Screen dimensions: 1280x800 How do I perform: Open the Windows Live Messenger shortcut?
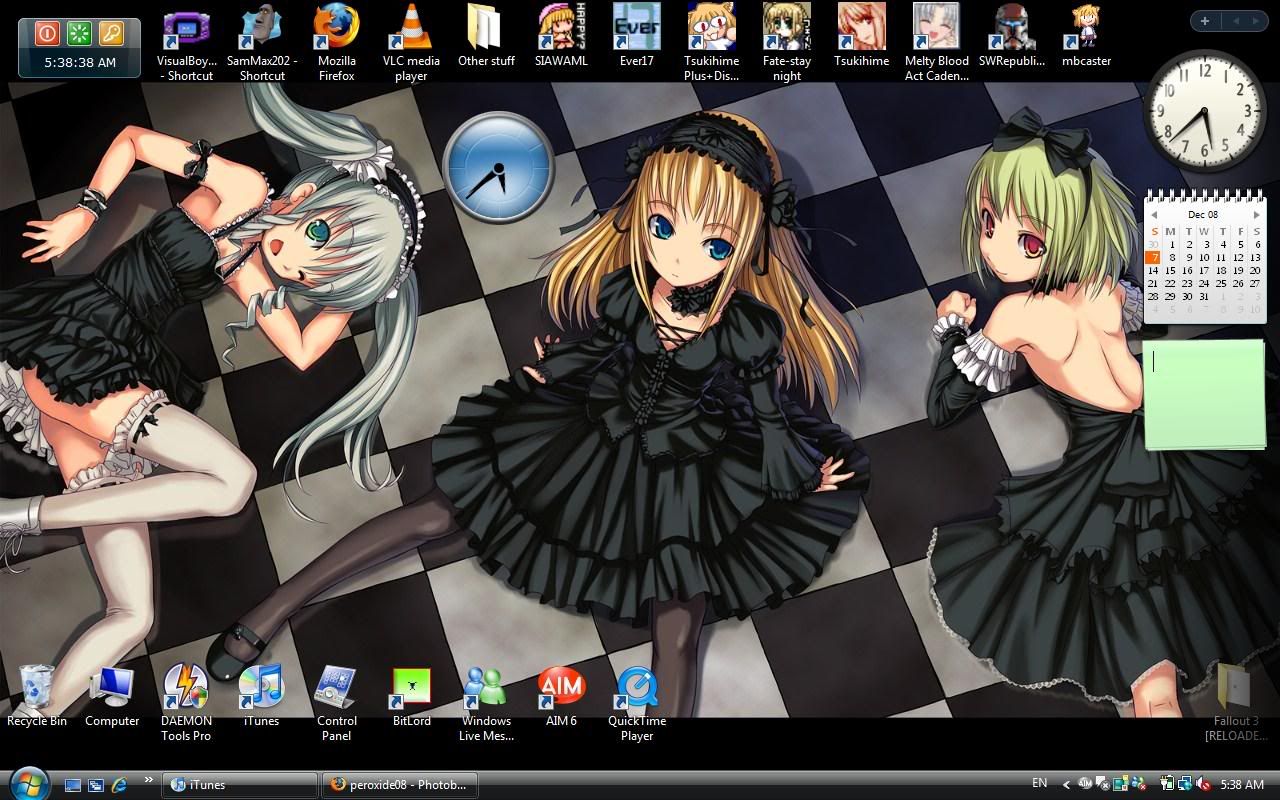click(485, 688)
